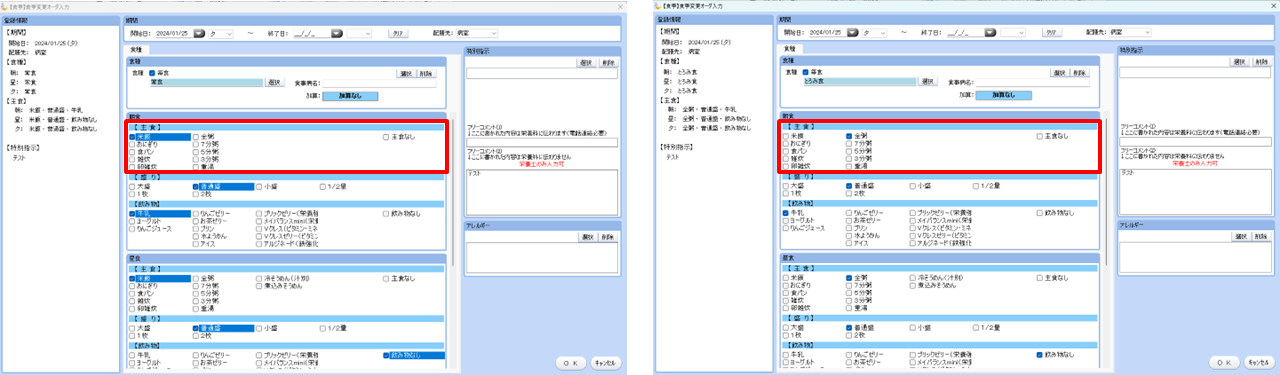Click 終了日 date field in right window
Screen dimensions: 1280x375
965,33
